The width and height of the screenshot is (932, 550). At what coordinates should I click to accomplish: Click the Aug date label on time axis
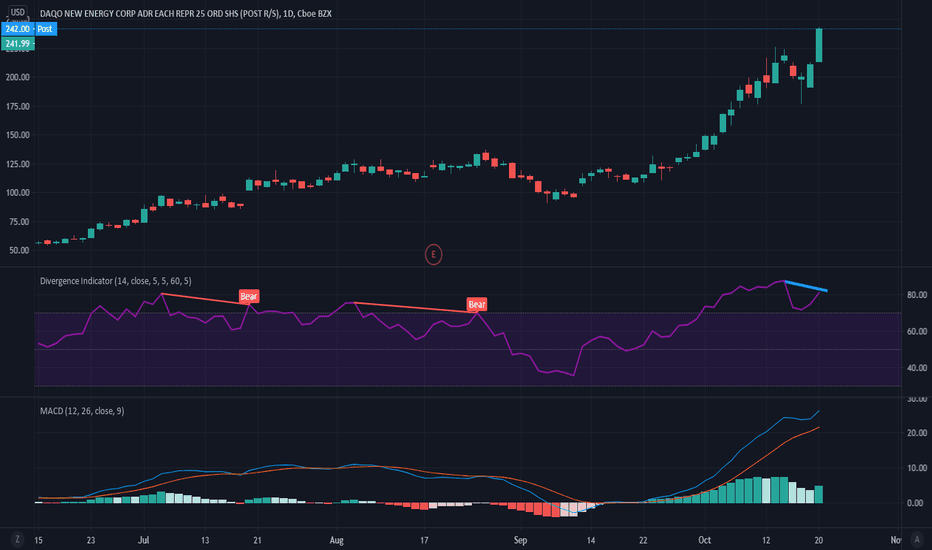(x=336, y=540)
